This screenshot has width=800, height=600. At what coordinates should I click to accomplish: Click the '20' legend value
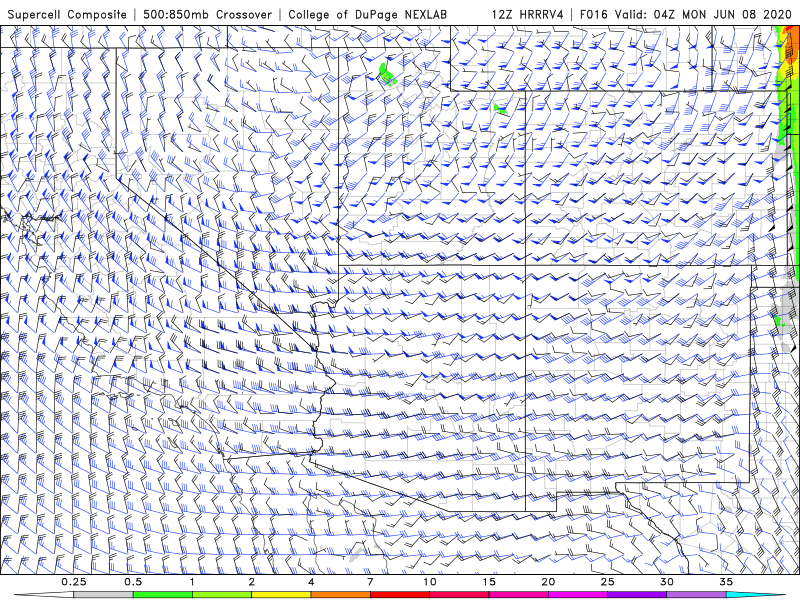pos(548,582)
